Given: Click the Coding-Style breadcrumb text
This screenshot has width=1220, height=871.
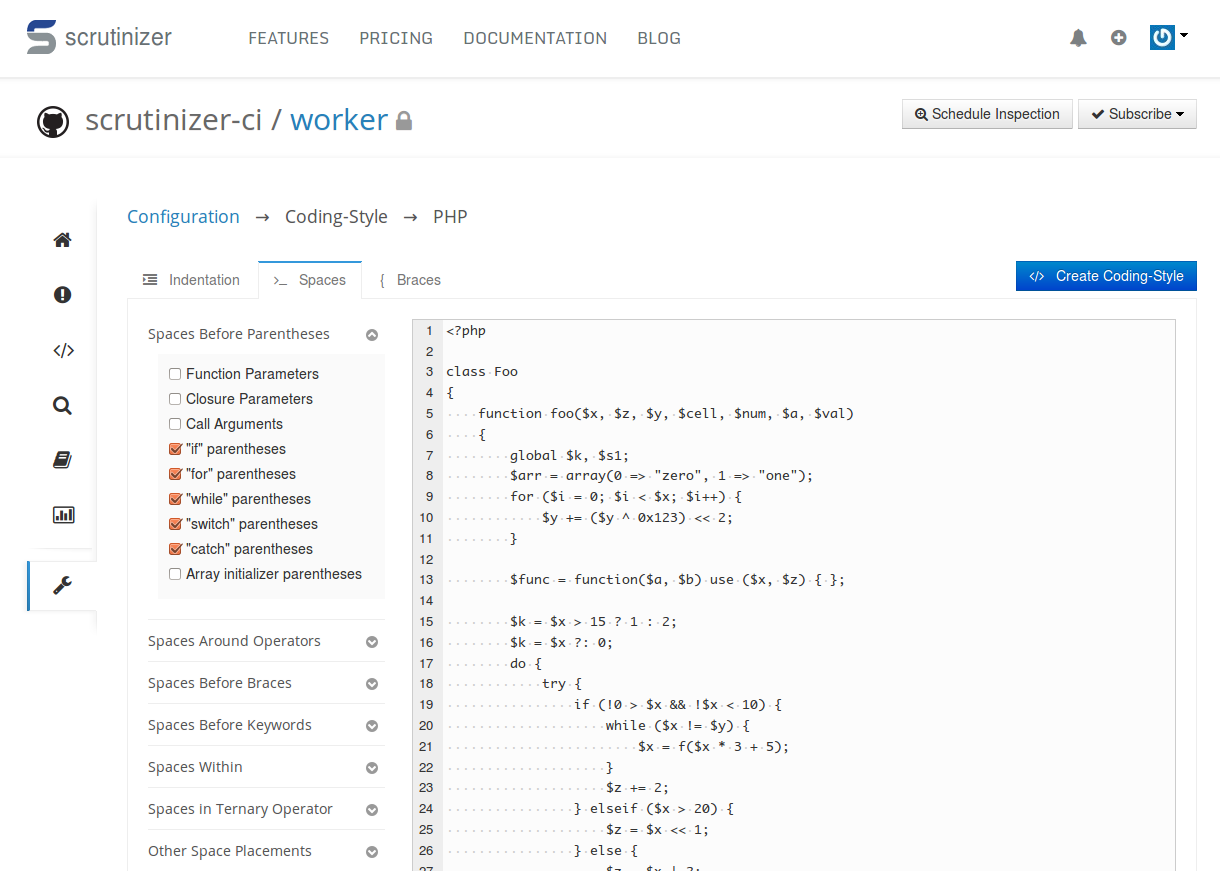Looking at the screenshot, I should [336, 217].
